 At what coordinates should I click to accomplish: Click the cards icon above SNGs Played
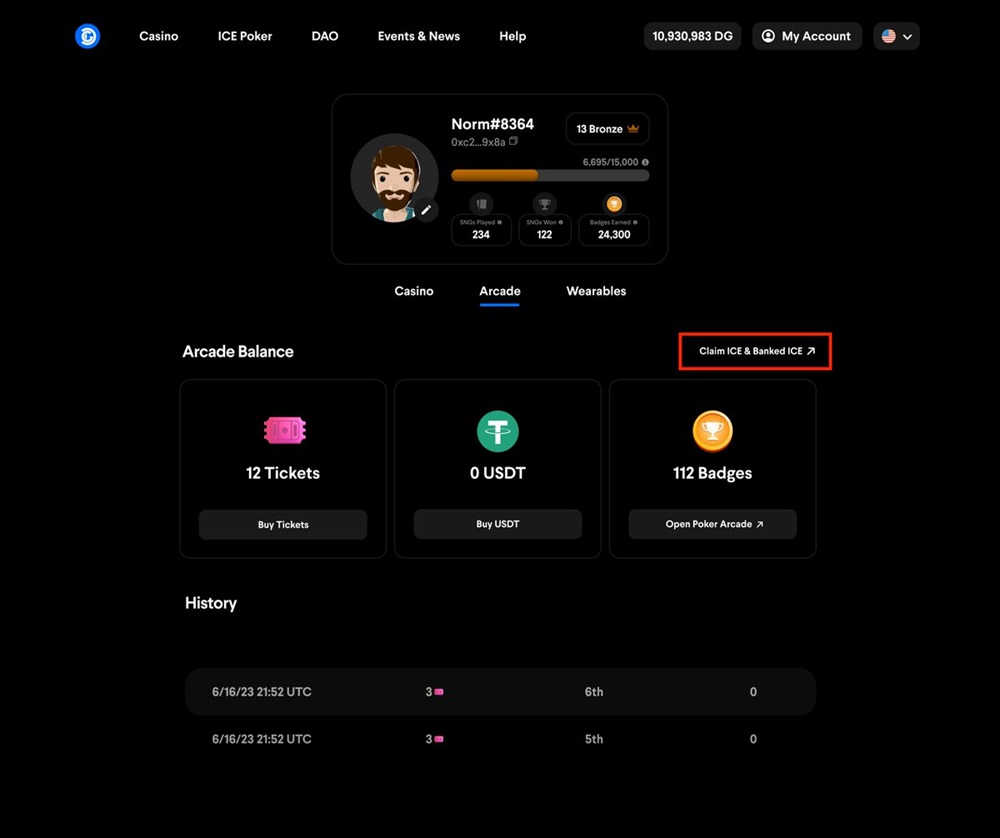point(481,203)
